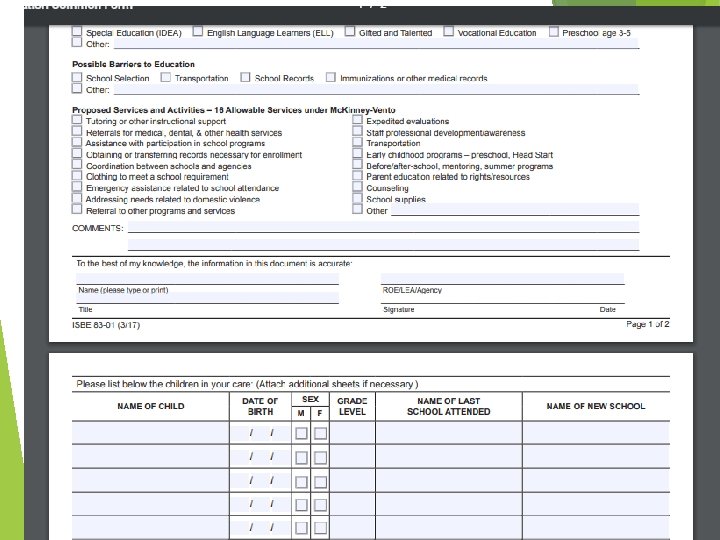Screen dimensions: 720x540
Task: Focus the second COMMENTS line
Action: coord(383,244)
